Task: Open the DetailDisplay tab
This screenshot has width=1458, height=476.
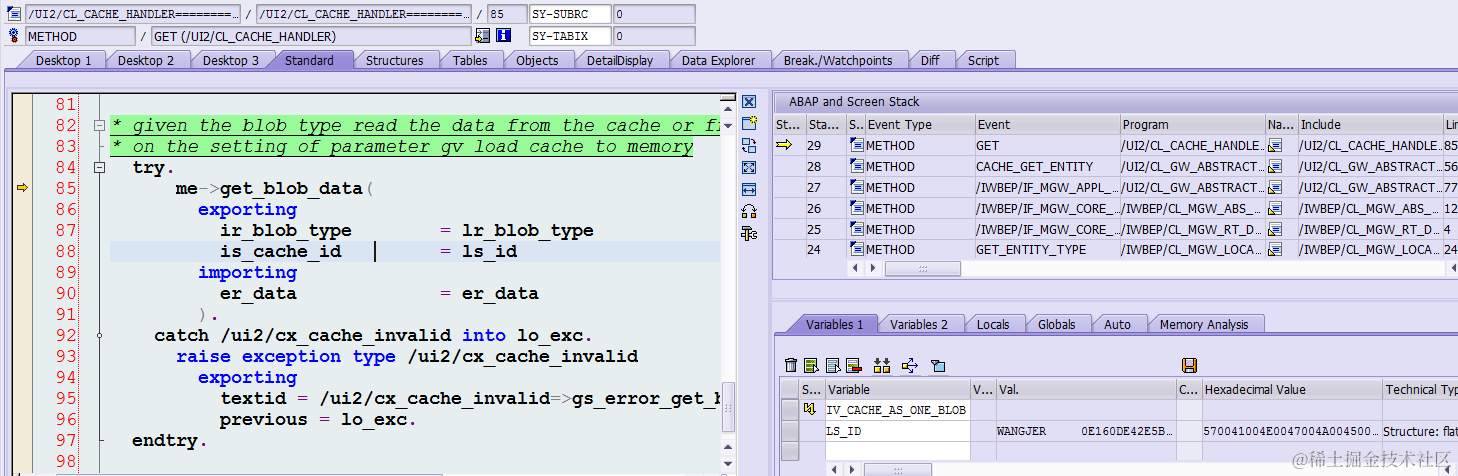Action: (620, 60)
